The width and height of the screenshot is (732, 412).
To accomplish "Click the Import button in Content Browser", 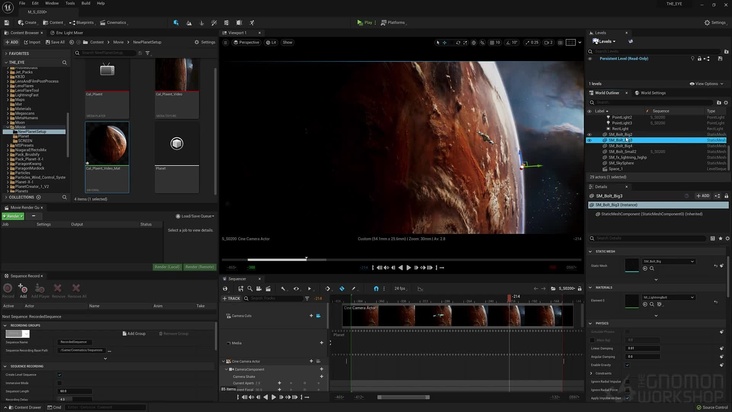I will 33,42.
